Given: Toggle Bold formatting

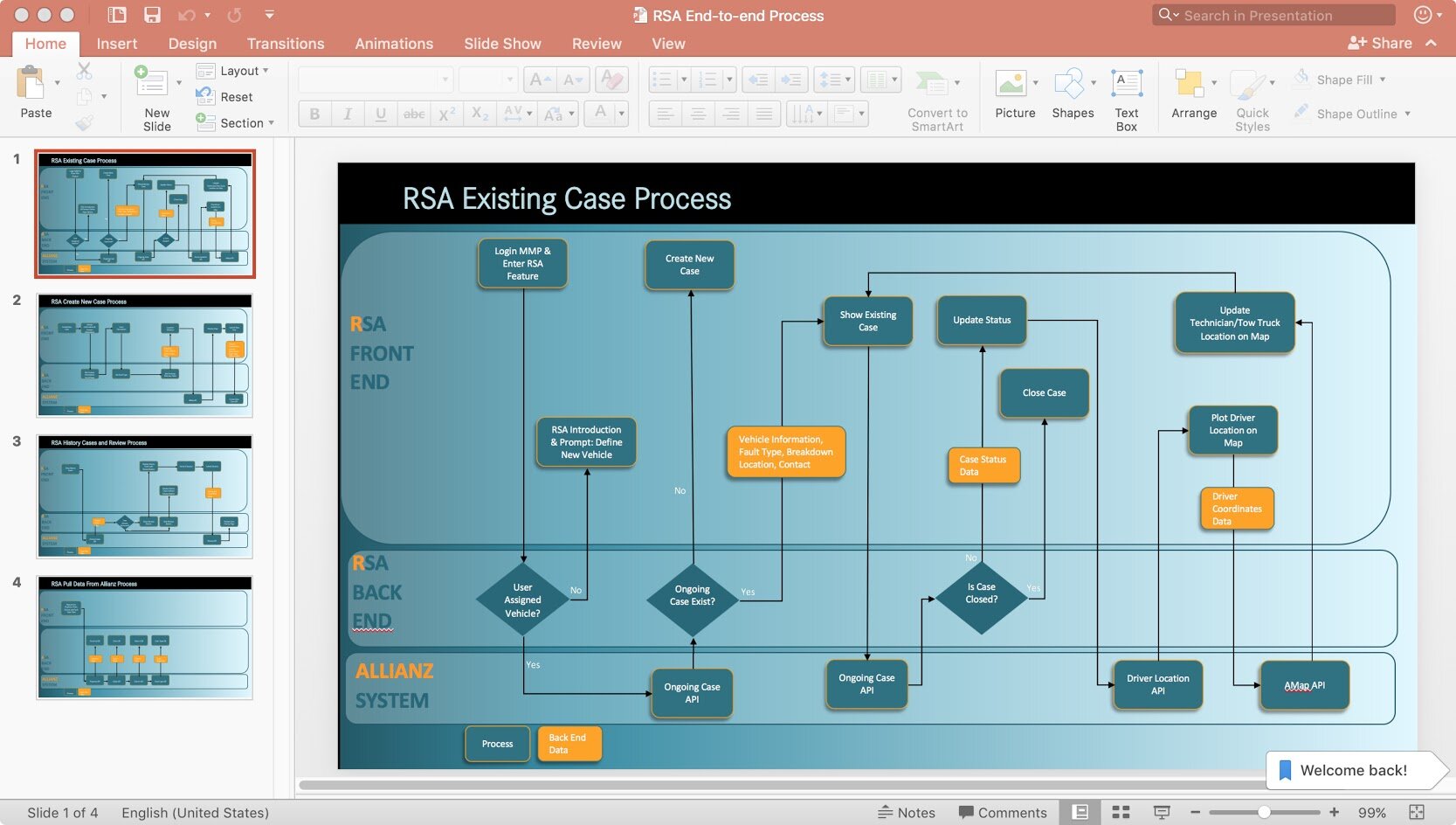Looking at the screenshot, I should pos(314,114).
